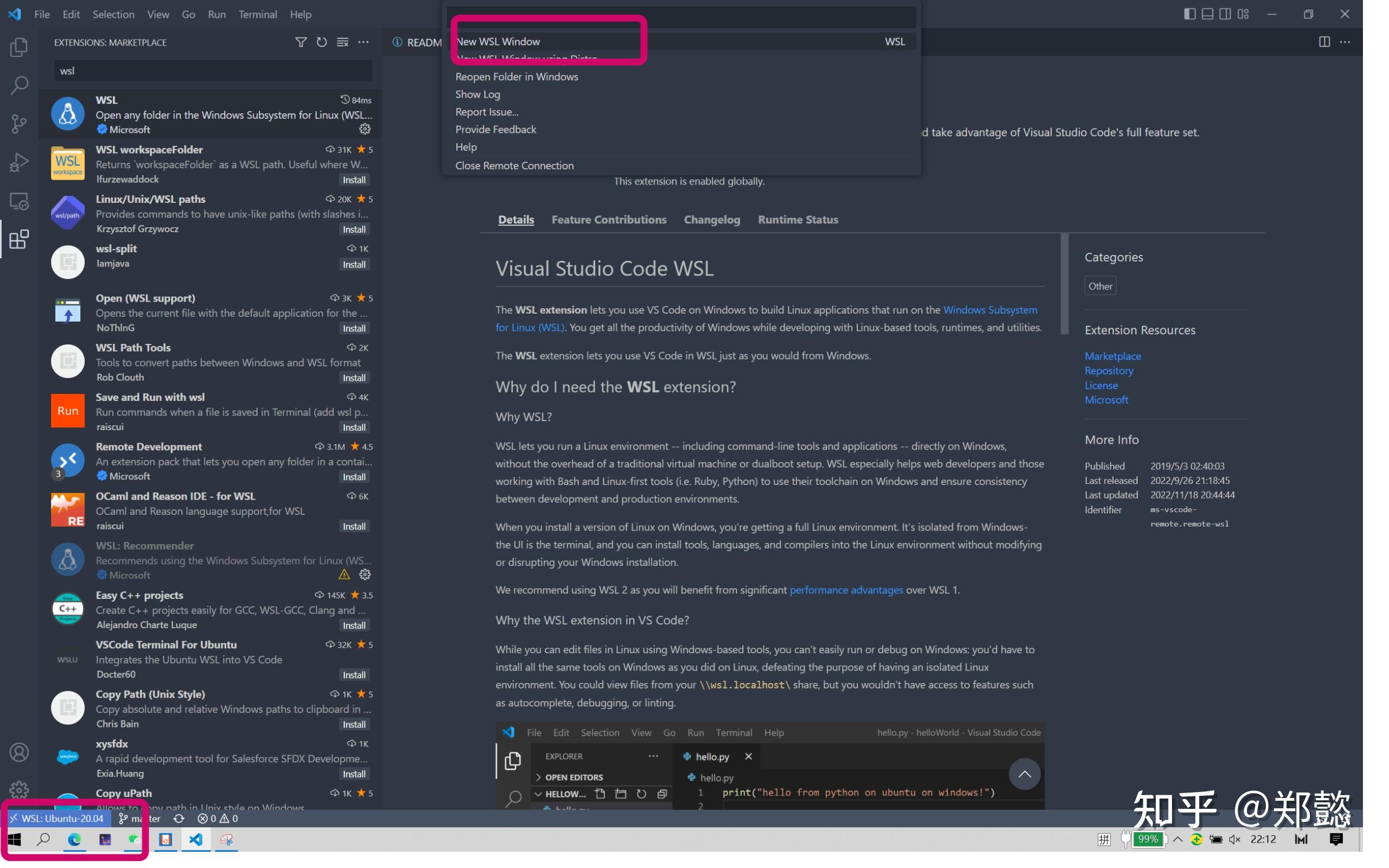
Task: Clear extensions search results
Action: pyautogui.click(x=343, y=42)
